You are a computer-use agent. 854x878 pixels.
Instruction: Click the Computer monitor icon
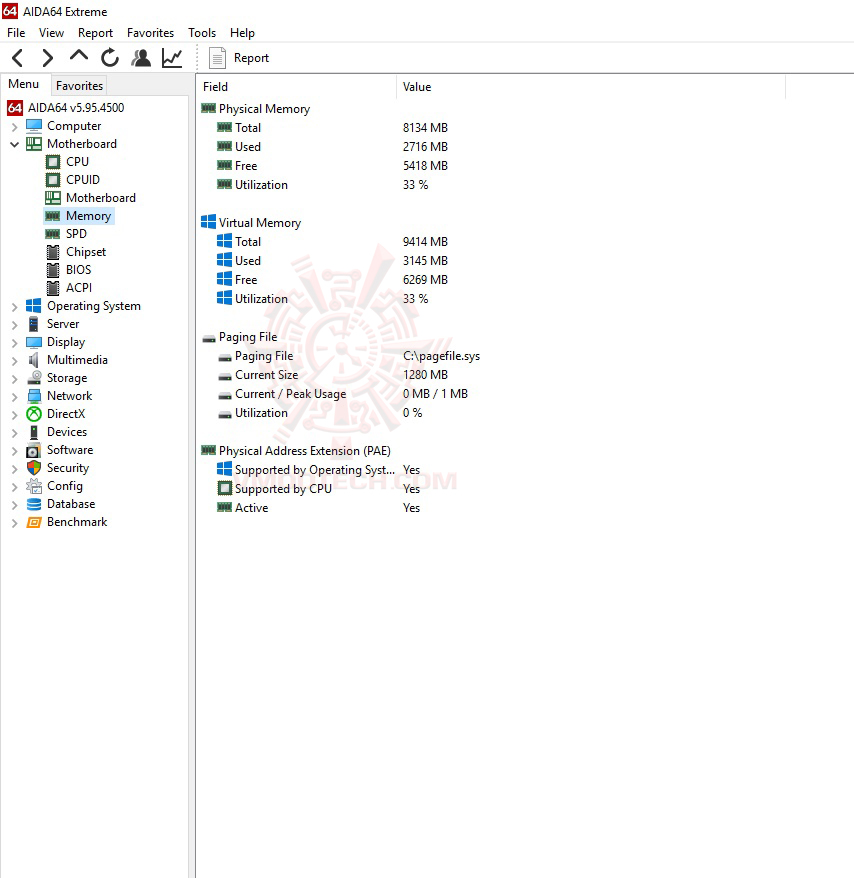[x=34, y=126]
